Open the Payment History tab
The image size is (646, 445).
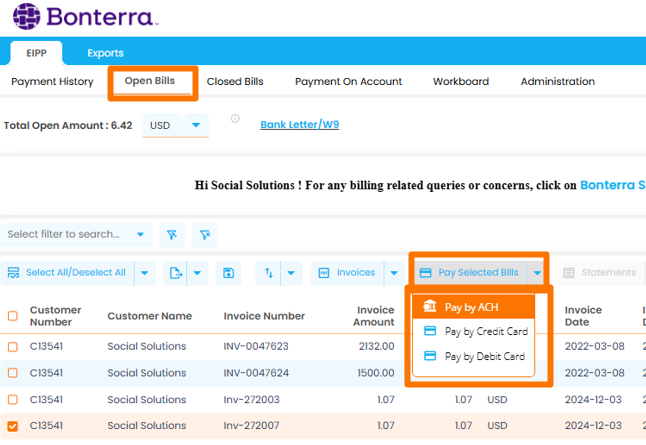click(52, 82)
